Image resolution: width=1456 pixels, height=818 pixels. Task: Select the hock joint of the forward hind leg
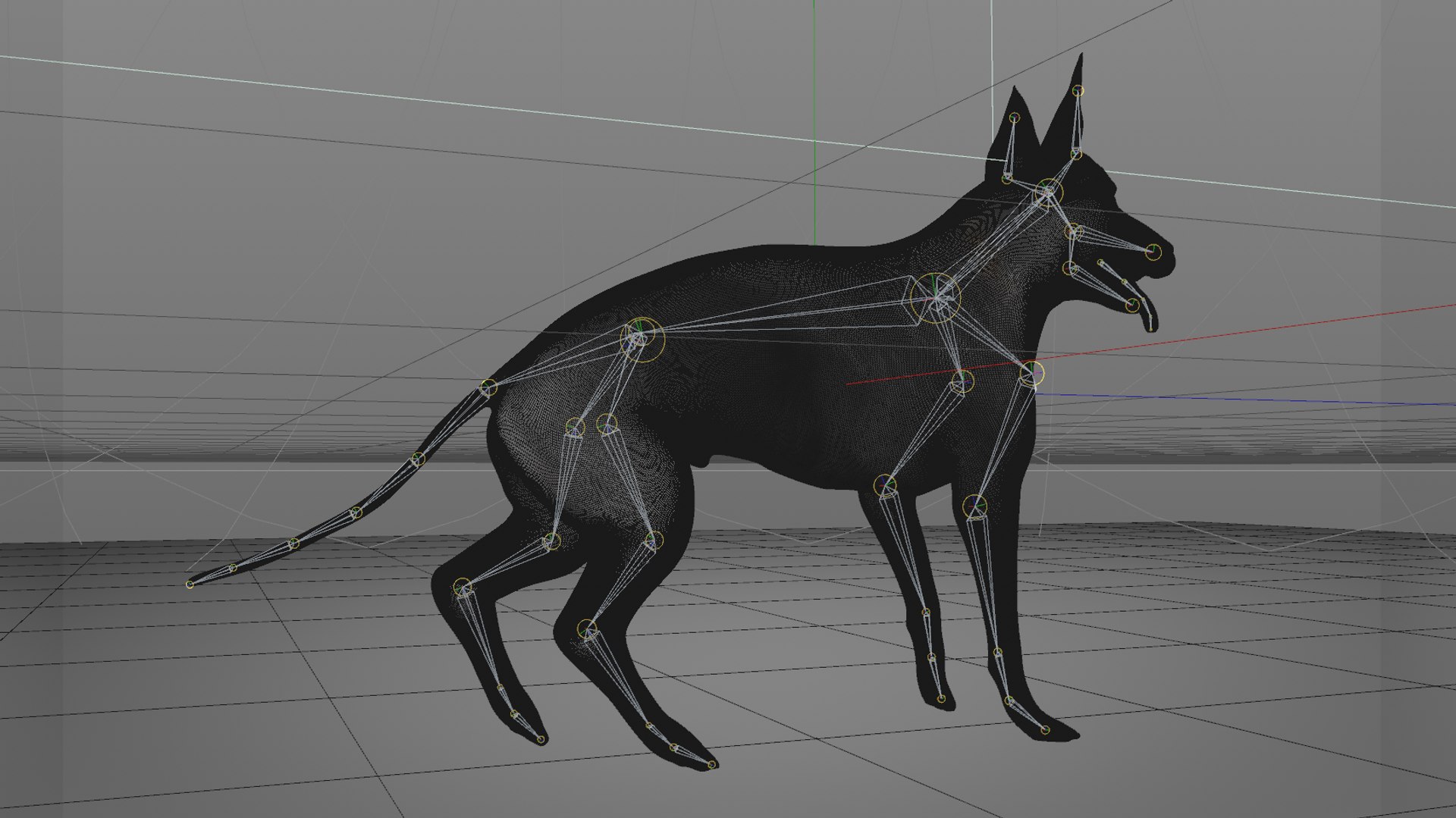click(x=586, y=628)
